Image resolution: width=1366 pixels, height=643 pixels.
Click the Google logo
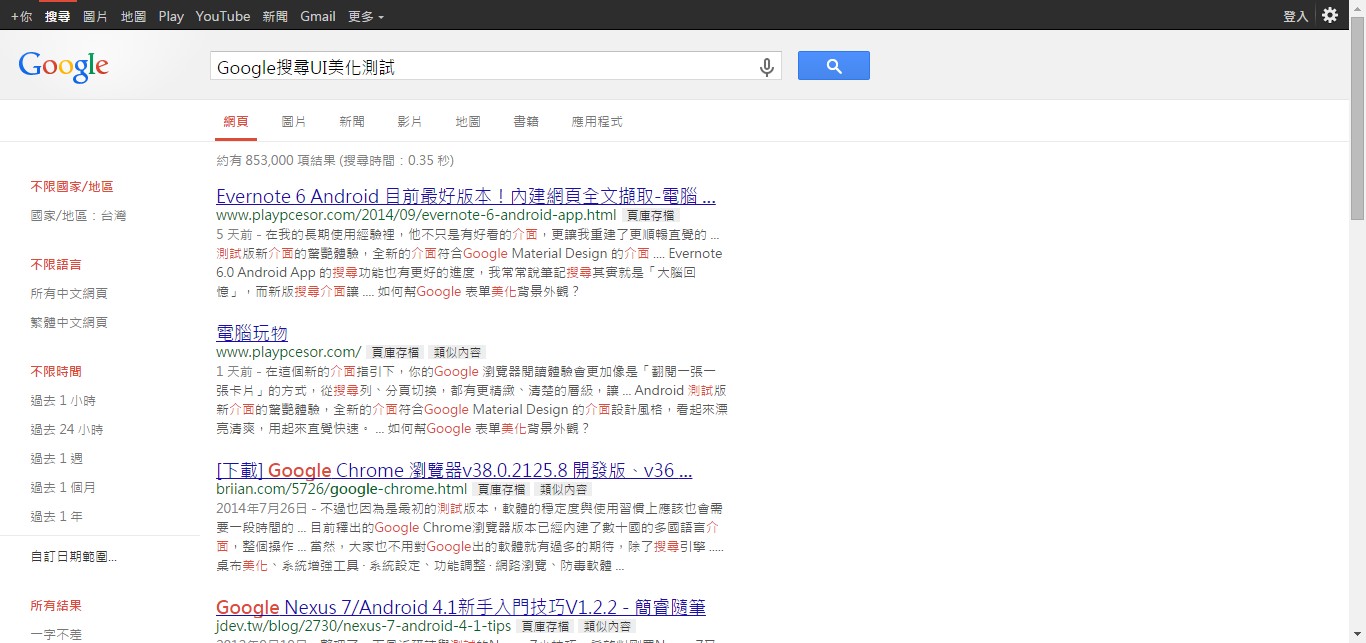(x=63, y=66)
